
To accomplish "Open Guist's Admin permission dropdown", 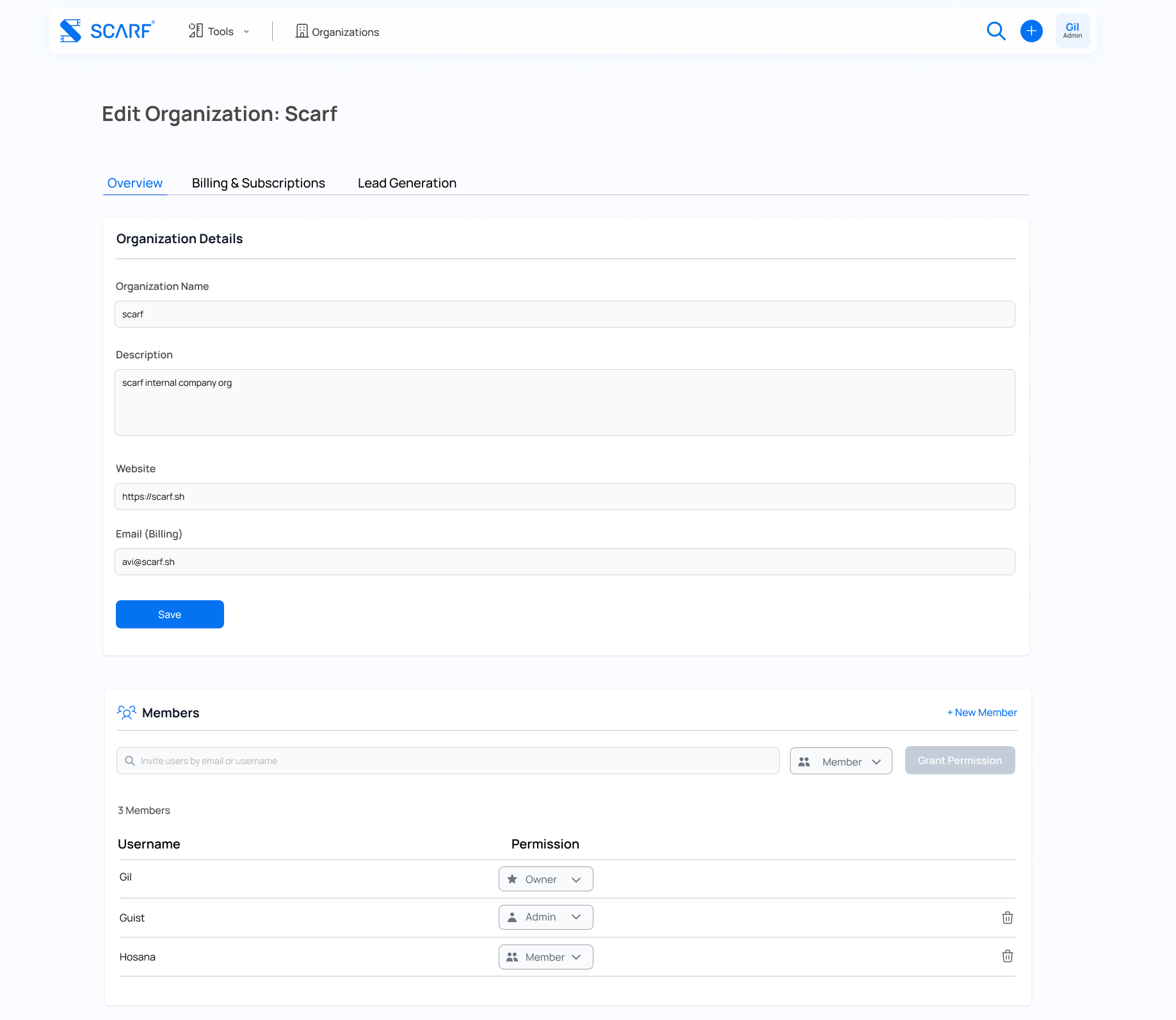I will pyautogui.click(x=545, y=917).
